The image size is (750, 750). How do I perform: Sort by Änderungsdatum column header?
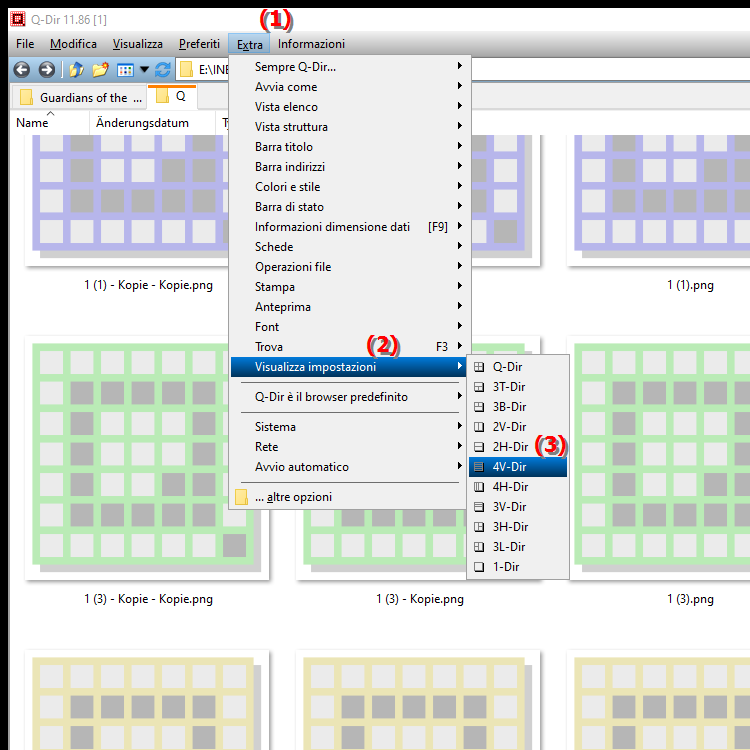click(152, 123)
